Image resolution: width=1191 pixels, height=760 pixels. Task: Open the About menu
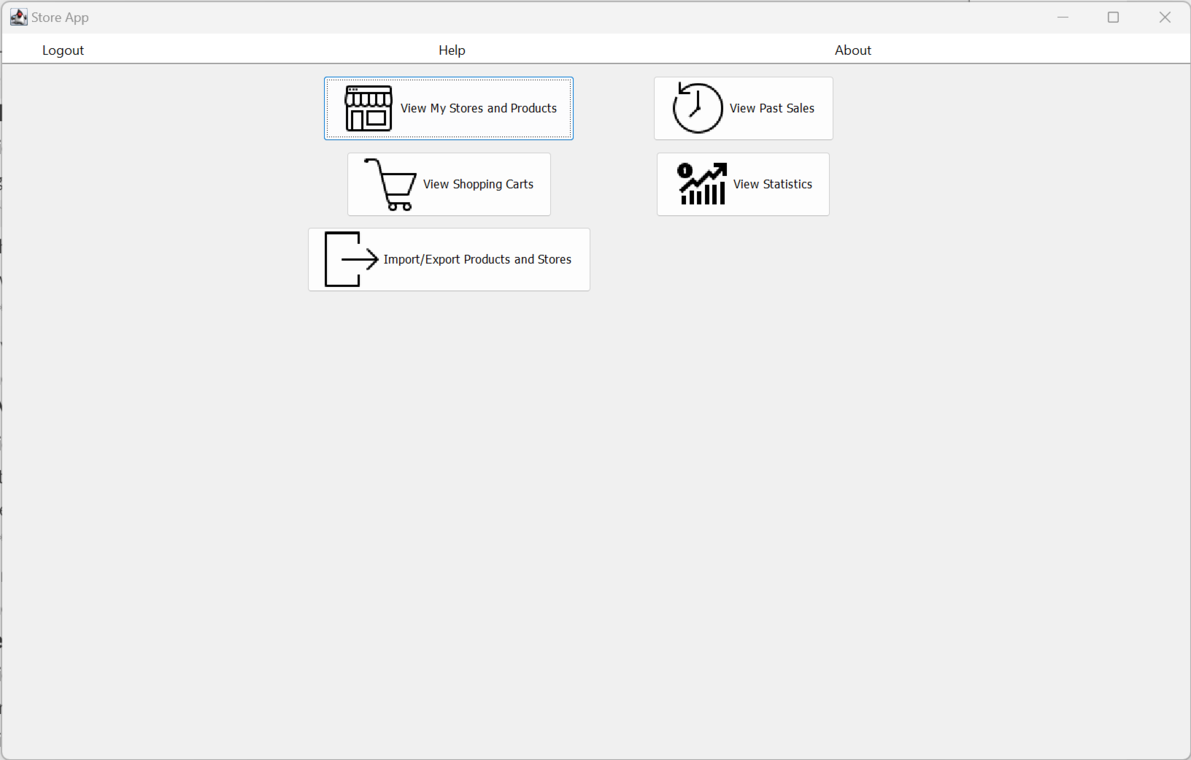coord(853,50)
